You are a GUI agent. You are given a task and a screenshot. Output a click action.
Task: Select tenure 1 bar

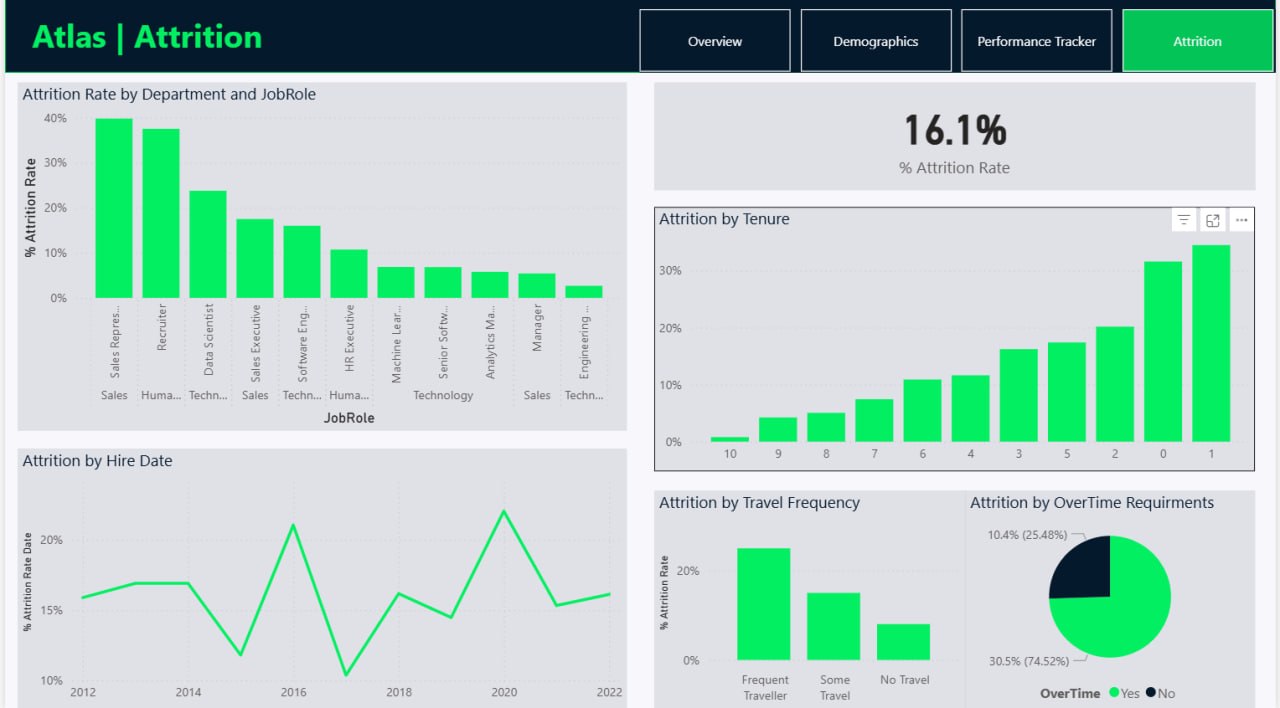[1211, 343]
